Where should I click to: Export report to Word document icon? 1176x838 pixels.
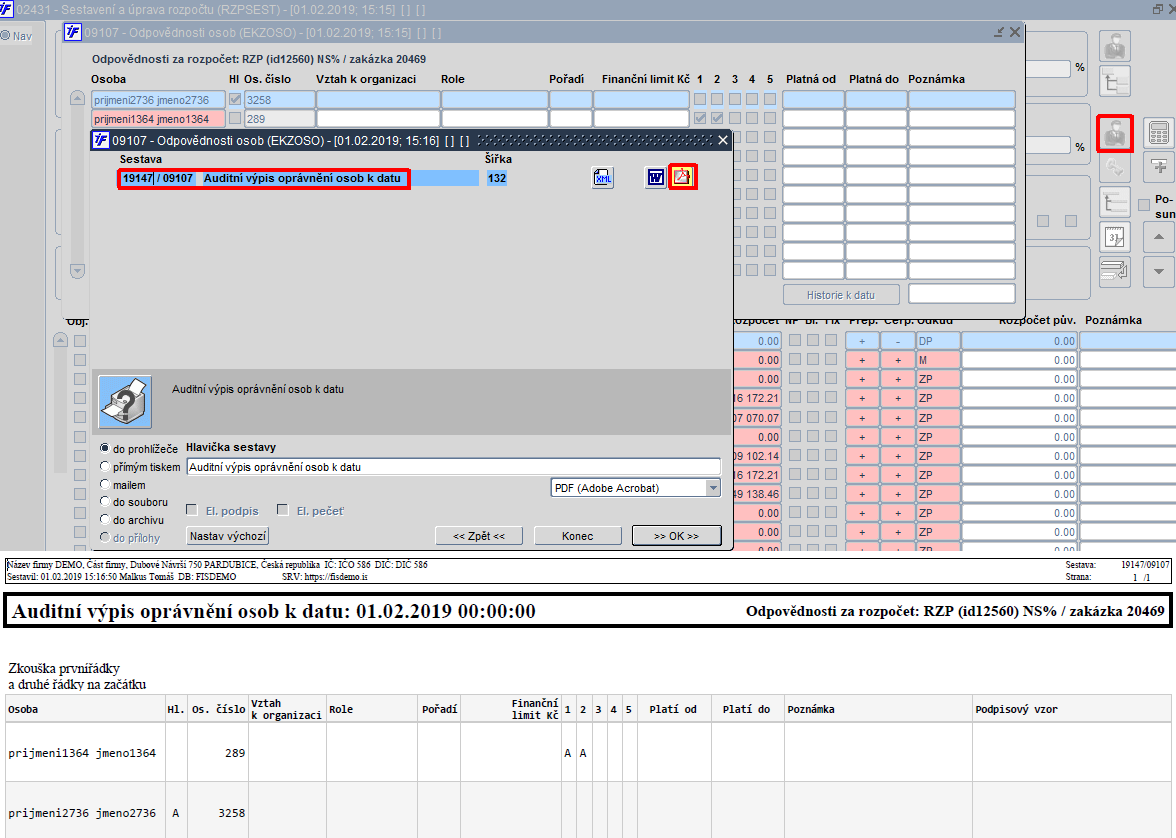[x=656, y=178]
